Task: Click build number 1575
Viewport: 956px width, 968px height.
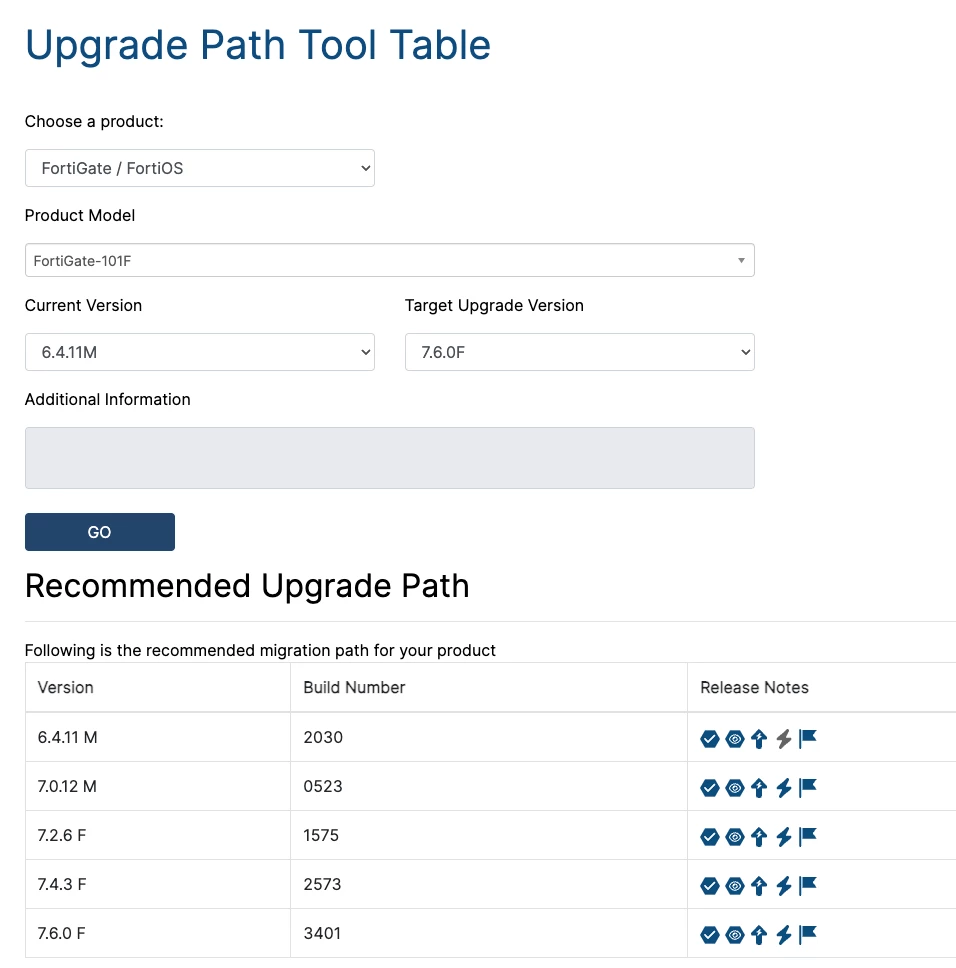Action: coord(321,835)
